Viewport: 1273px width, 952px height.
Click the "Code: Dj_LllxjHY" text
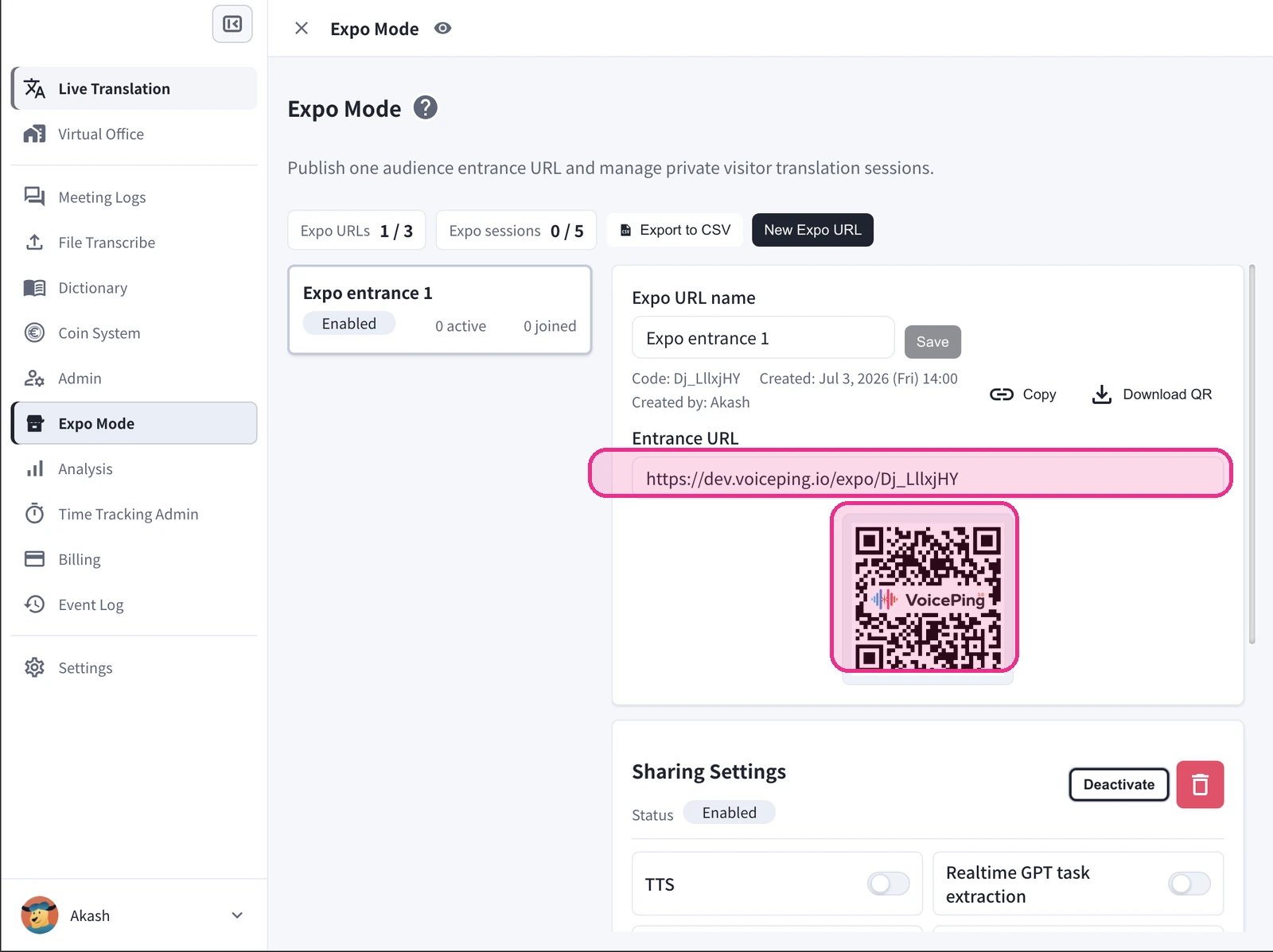686,379
